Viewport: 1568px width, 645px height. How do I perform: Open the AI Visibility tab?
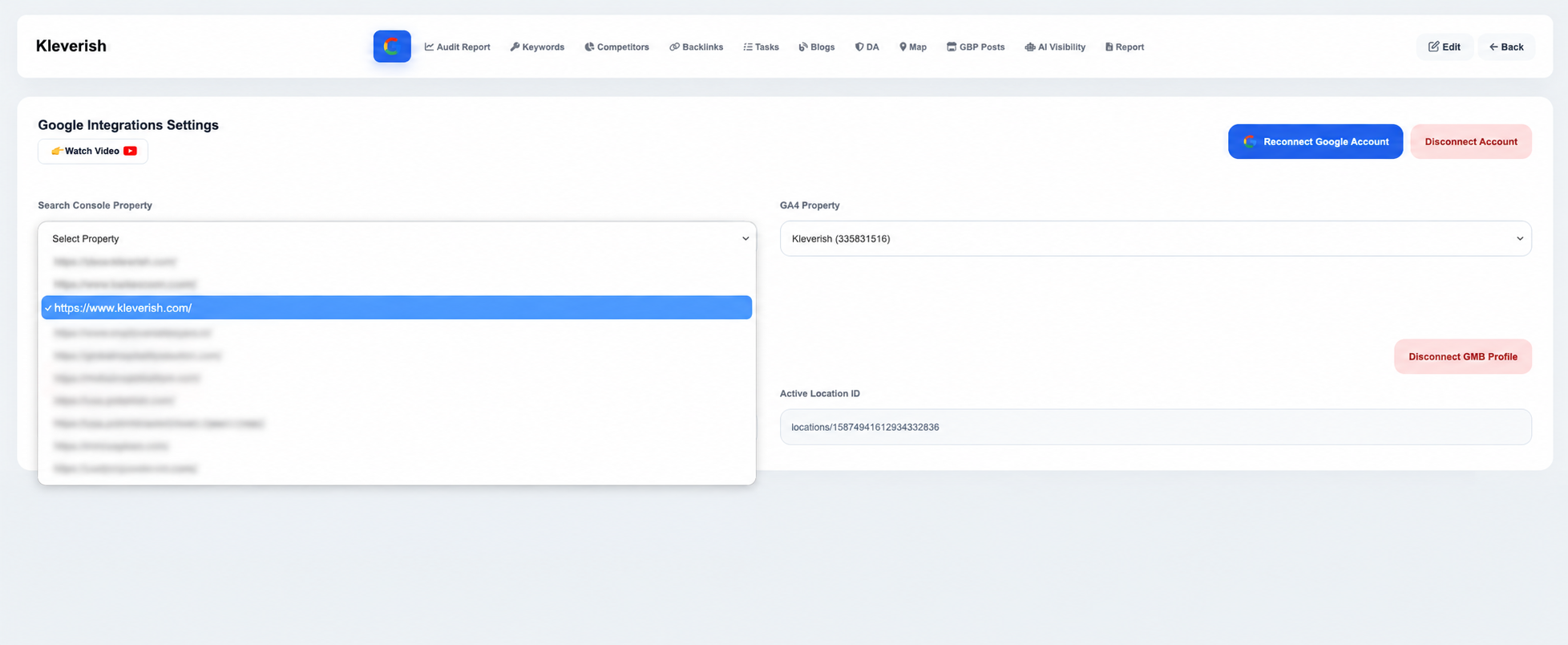tap(1054, 47)
